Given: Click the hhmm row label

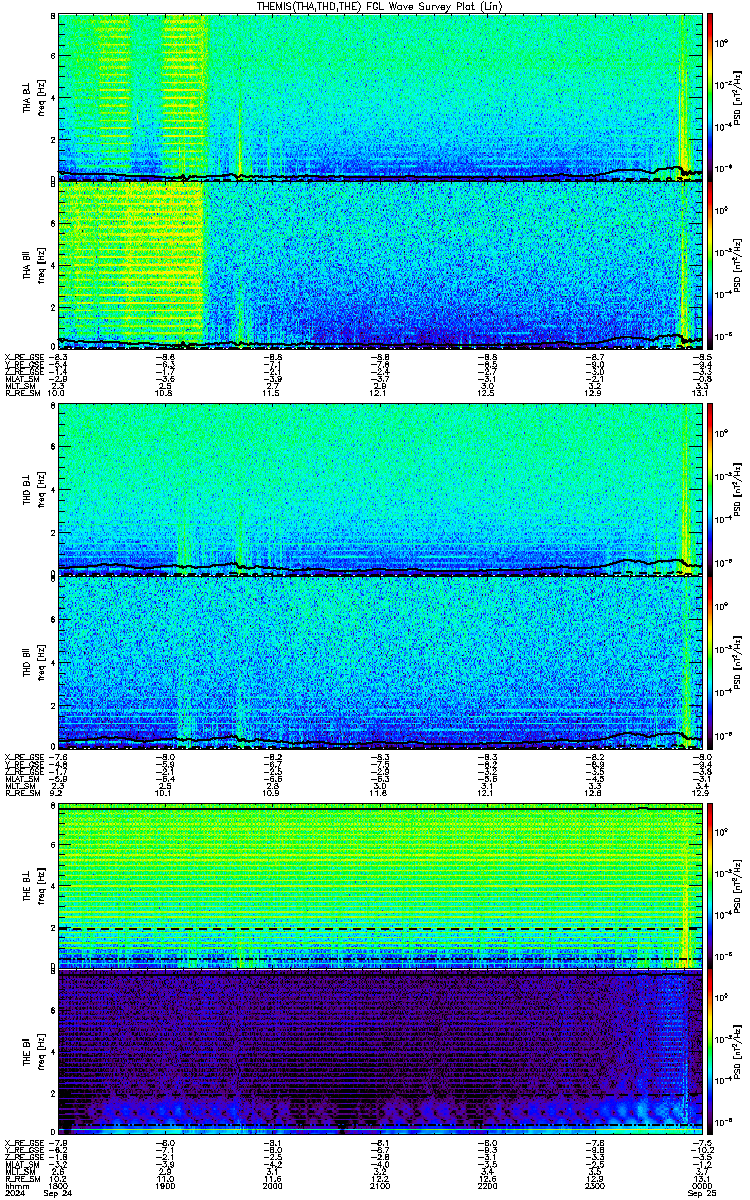Looking at the screenshot, I should pos(15,1186).
